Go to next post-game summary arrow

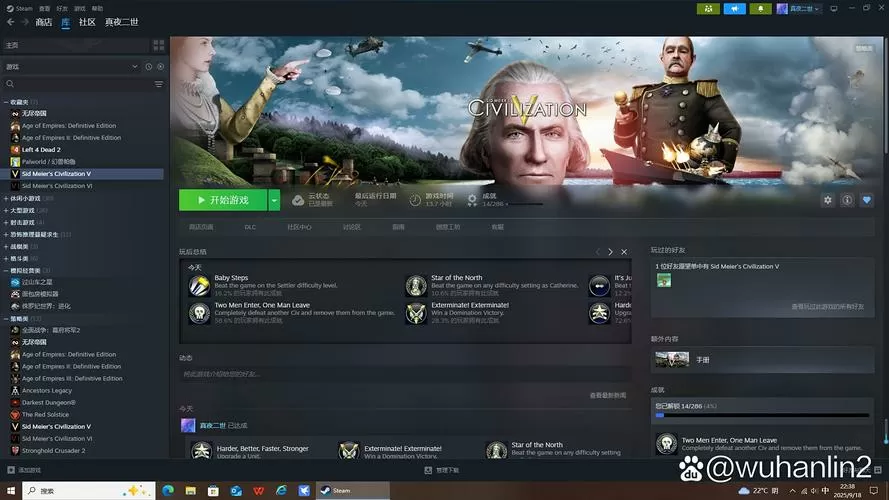(x=610, y=252)
